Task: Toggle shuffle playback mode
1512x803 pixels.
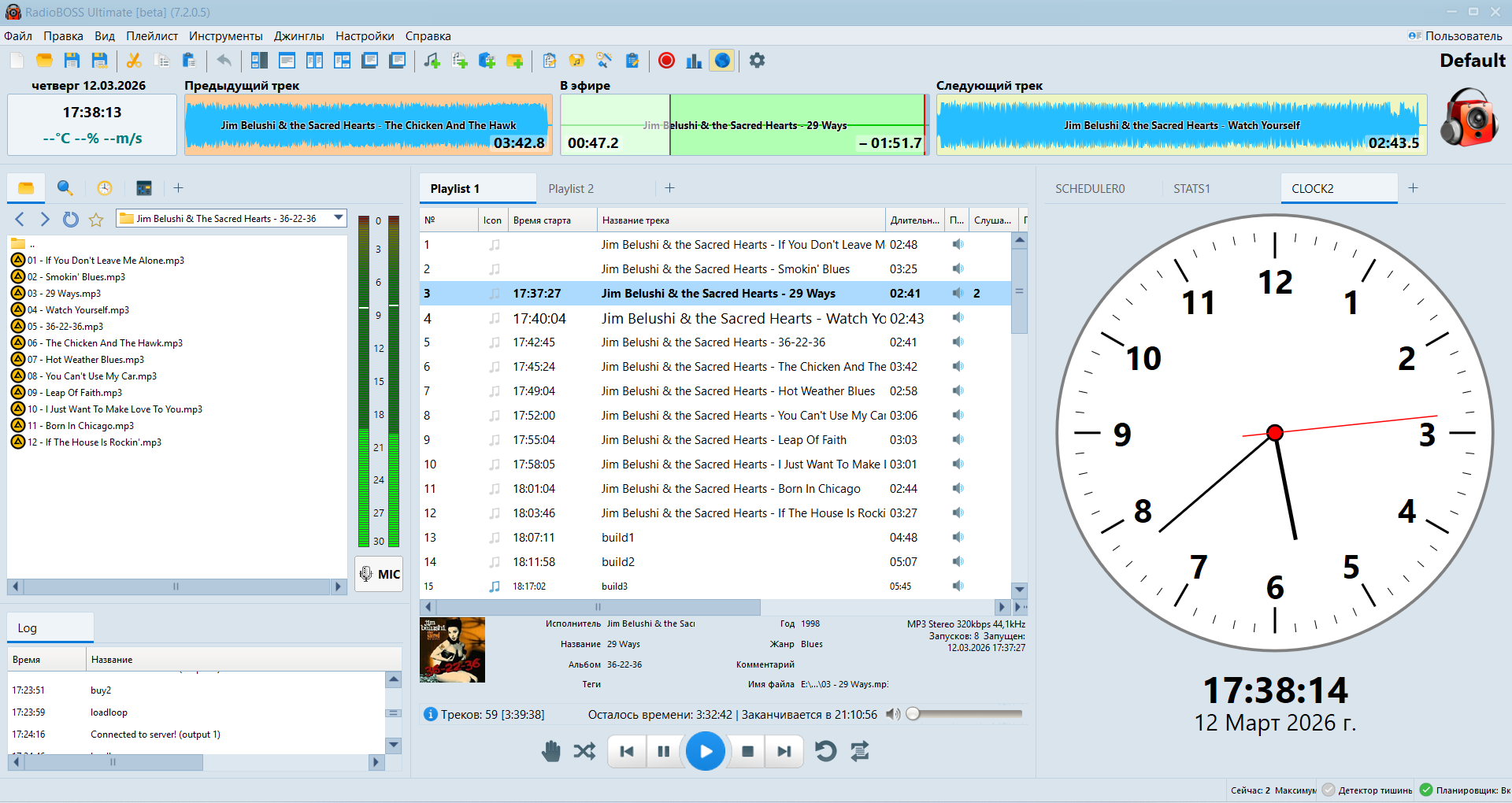Action: (584, 752)
